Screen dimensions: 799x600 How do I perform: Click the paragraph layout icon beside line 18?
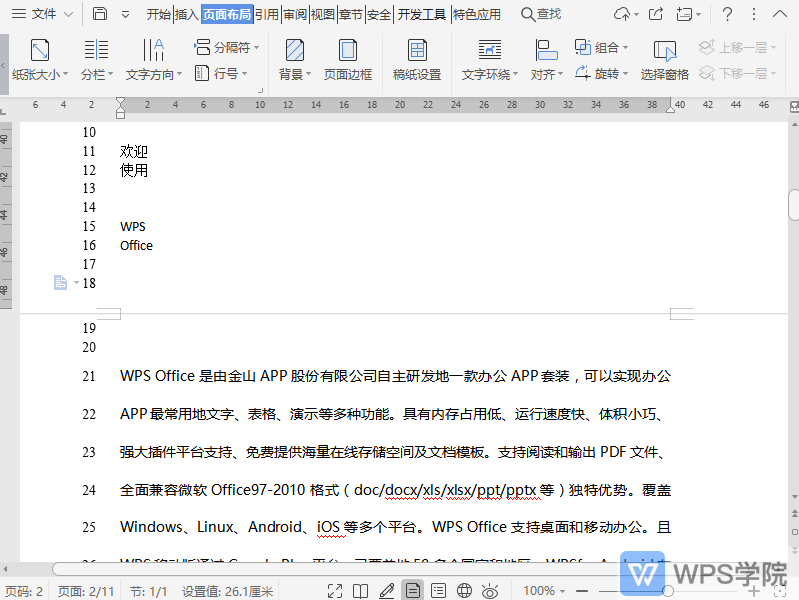(x=60, y=282)
